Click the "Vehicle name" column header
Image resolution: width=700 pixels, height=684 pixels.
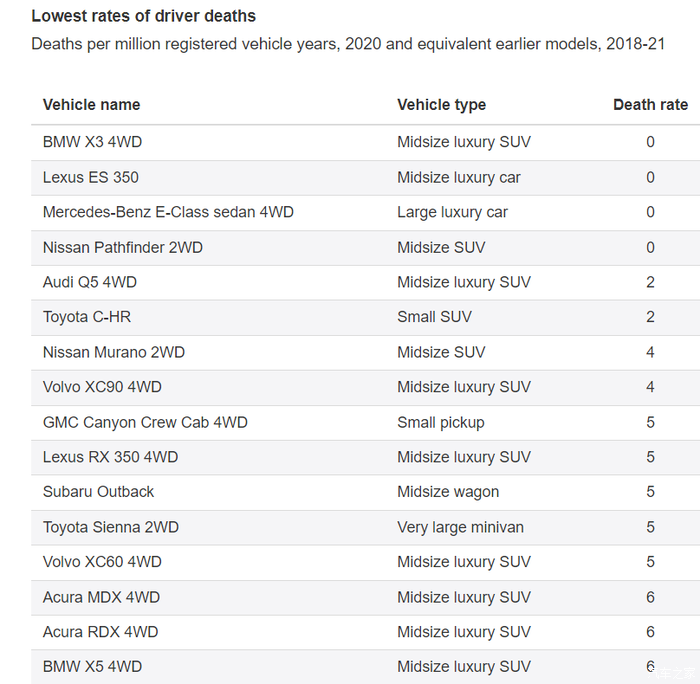tap(91, 105)
